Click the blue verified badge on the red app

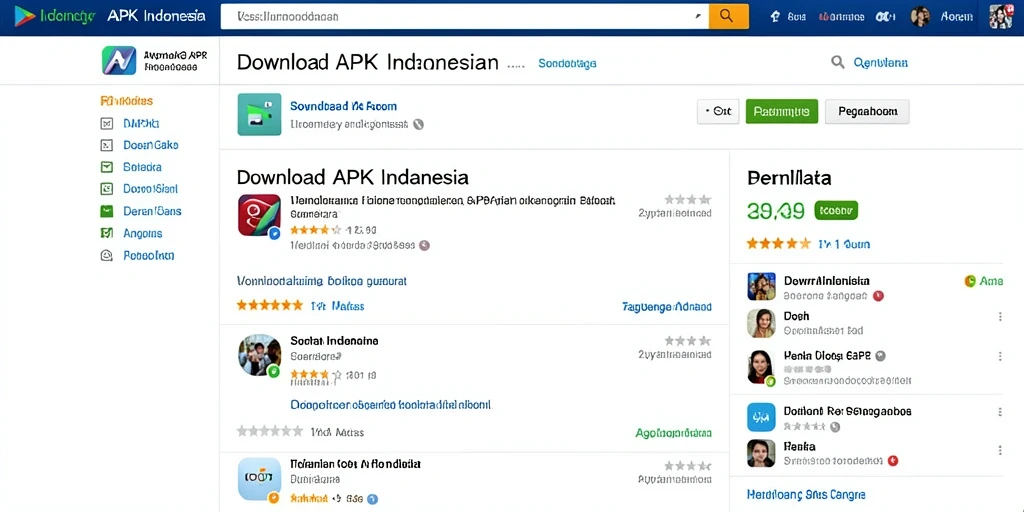pyautogui.click(x=275, y=232)
